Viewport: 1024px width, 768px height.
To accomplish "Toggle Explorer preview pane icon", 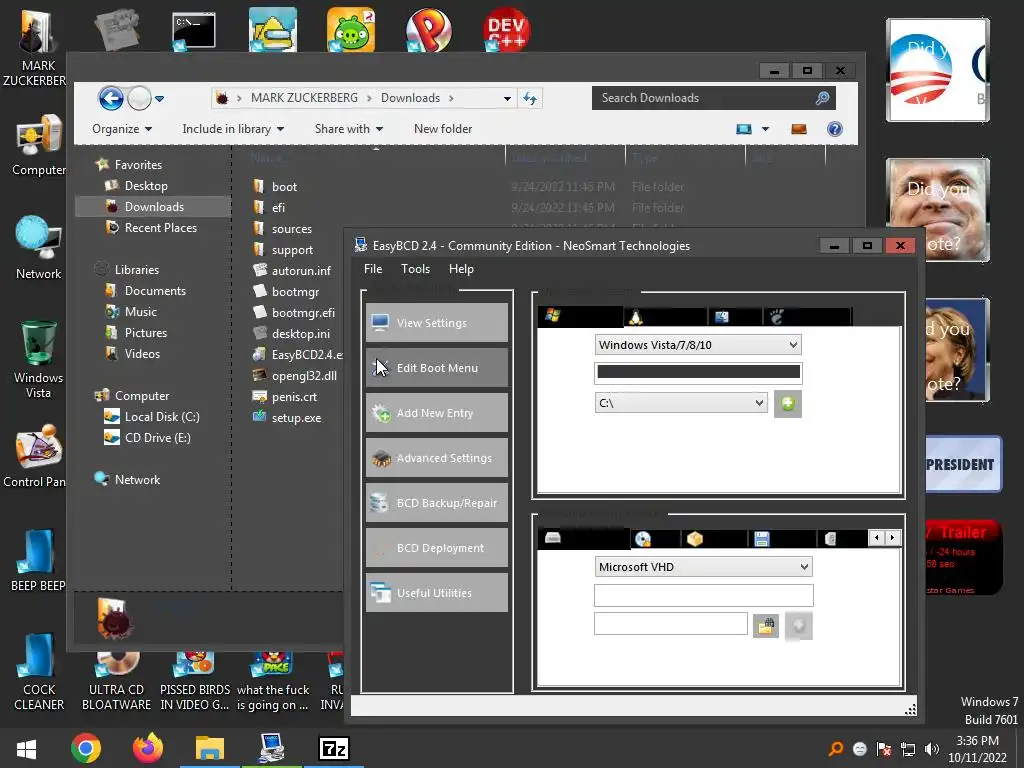I will pos(799,129).
